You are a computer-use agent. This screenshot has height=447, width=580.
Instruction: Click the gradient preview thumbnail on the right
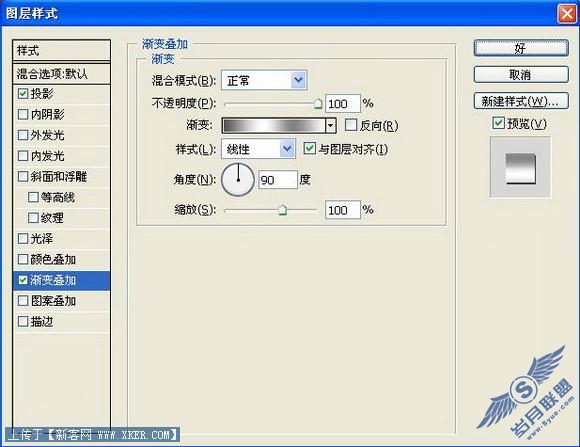520,168
